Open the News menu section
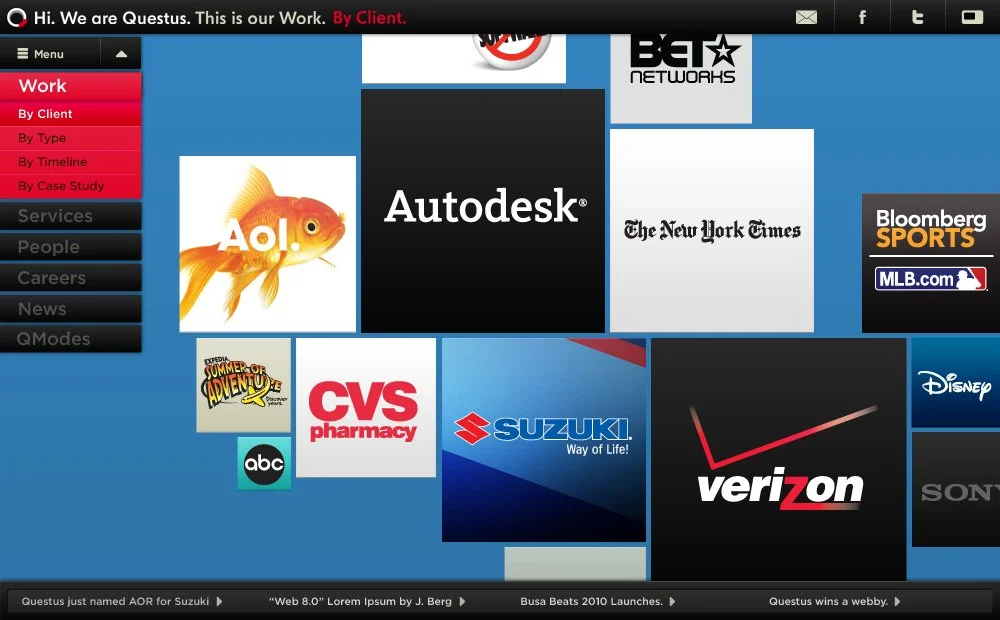Viewport: 1000px width, 620px height. (x=70, y=309)
